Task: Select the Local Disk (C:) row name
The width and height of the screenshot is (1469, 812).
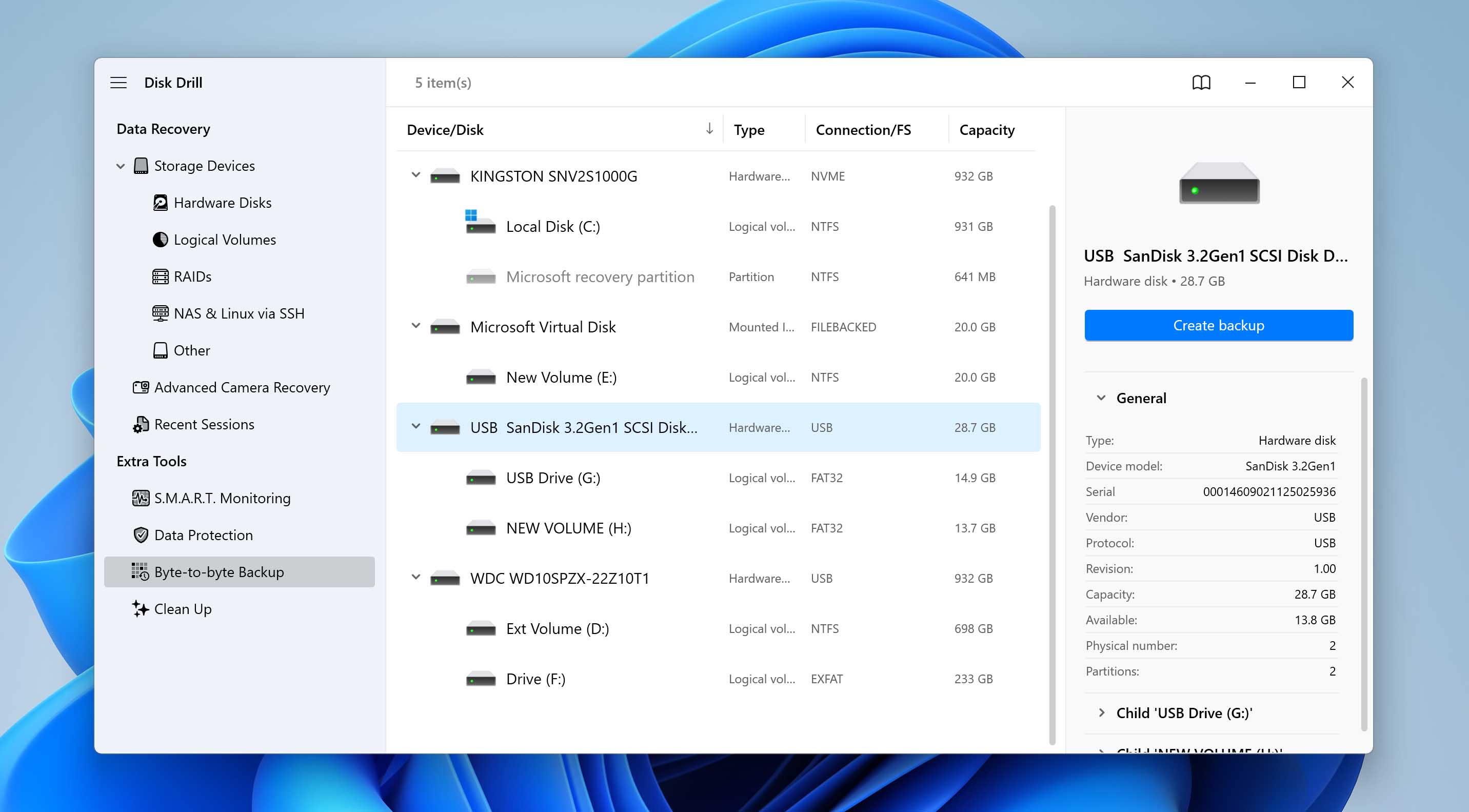Action: click(552, 226)
